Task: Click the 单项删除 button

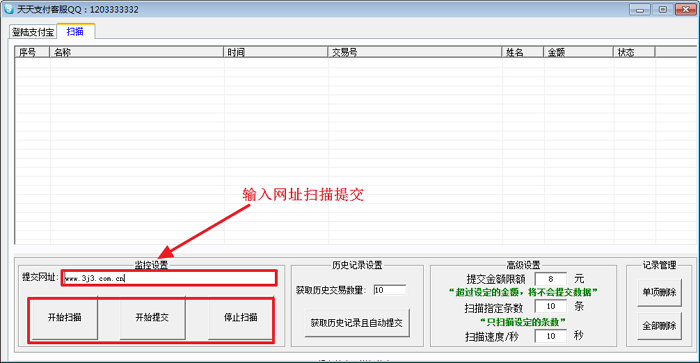Action: (659, 292)
